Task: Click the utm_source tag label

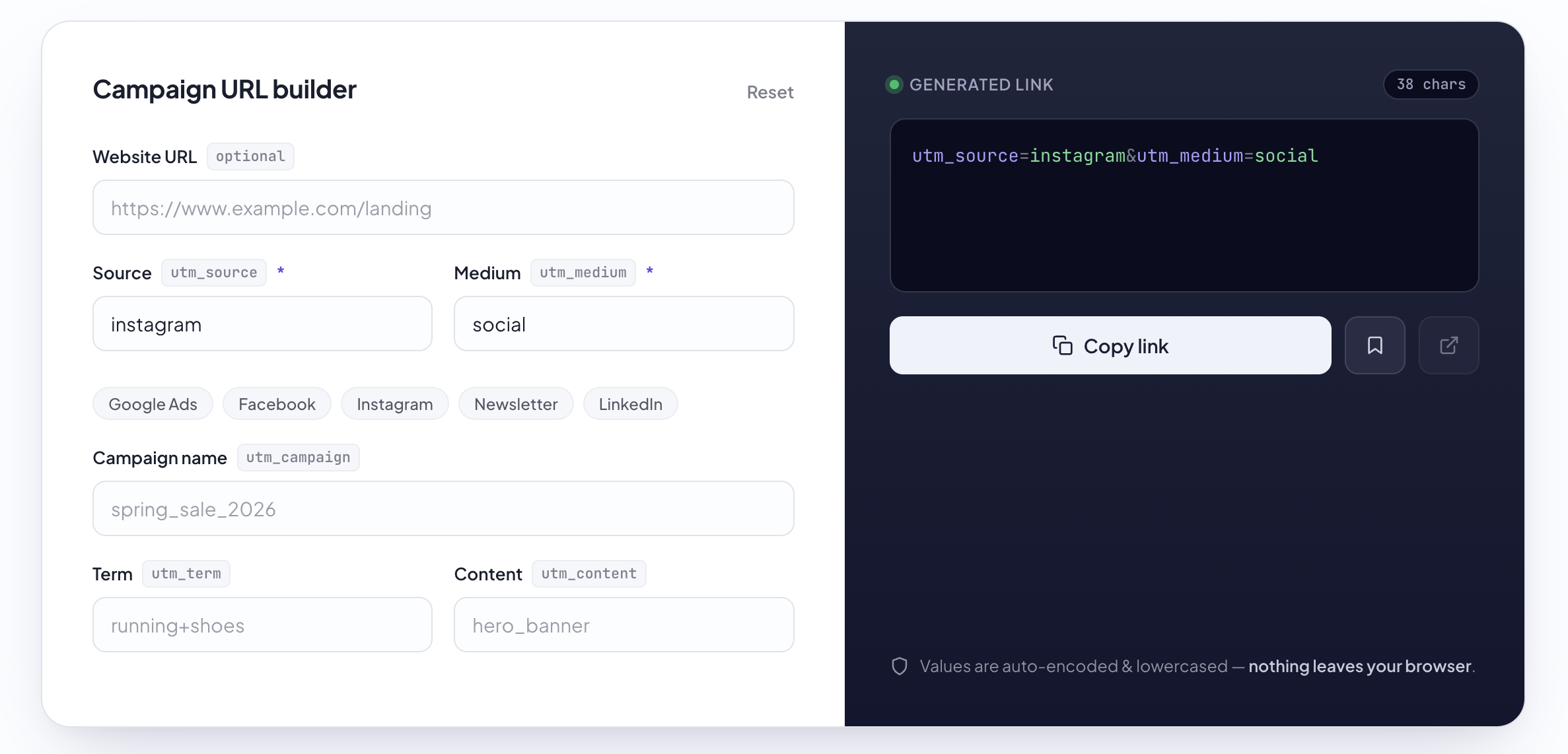Action: [x=214, y=273]
